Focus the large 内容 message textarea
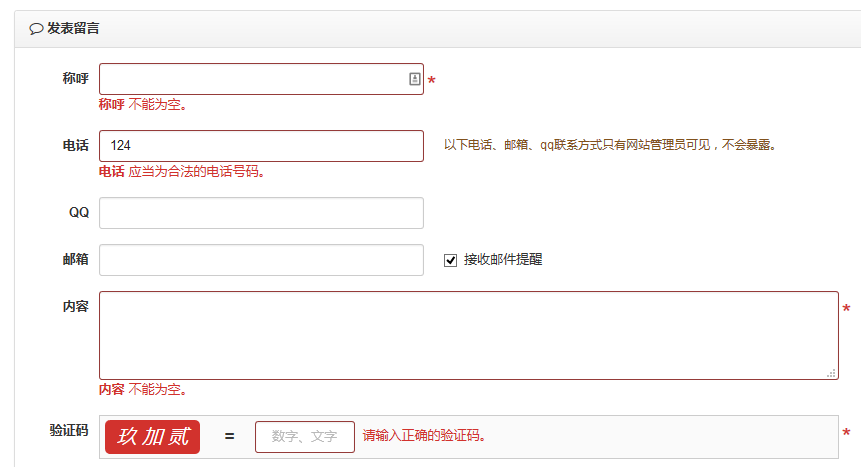861x467 pixels. [468, 335]
